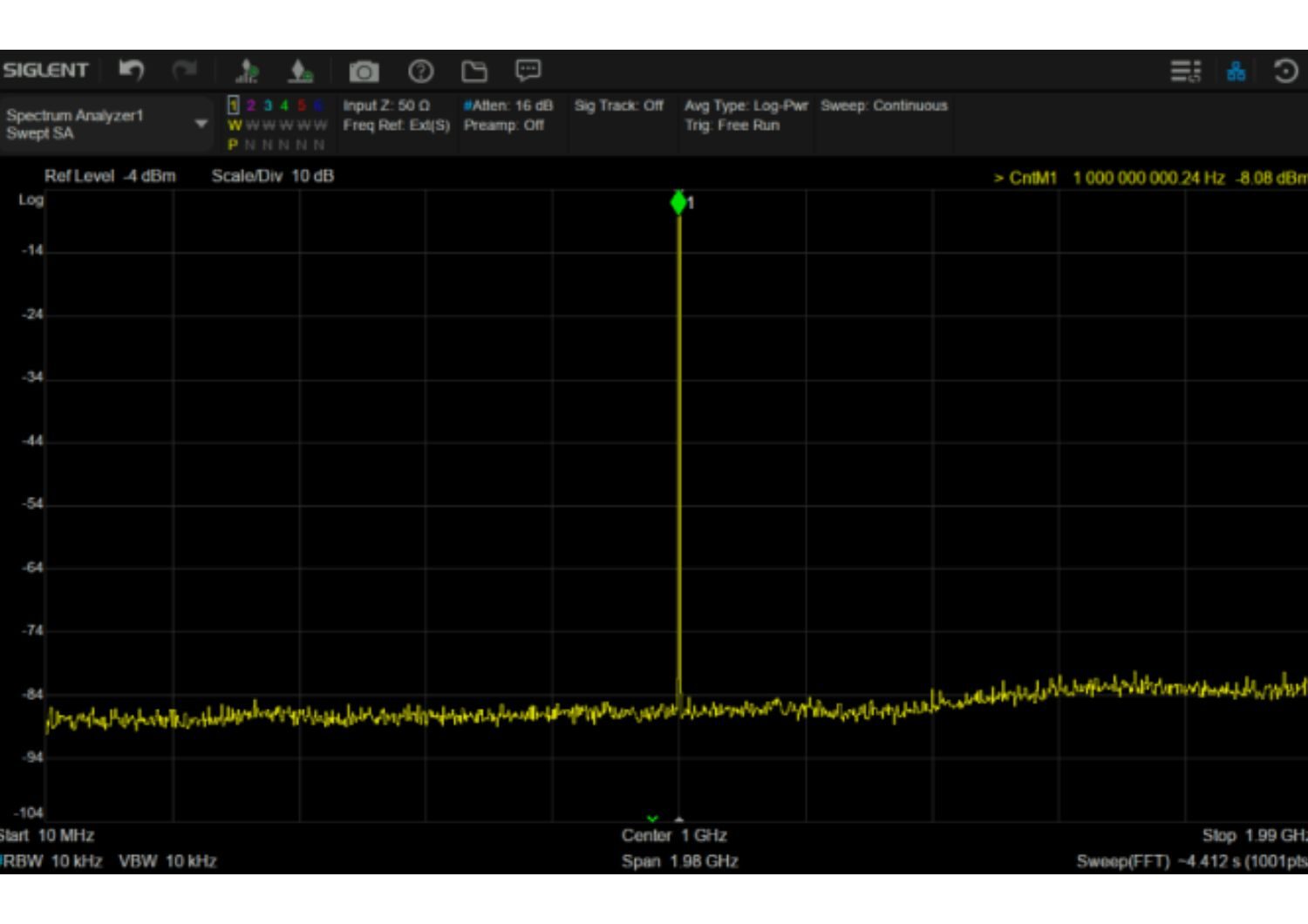Click the yellow W trace type of trace 1
The image size is (1308, 924).
pos(234,126)
